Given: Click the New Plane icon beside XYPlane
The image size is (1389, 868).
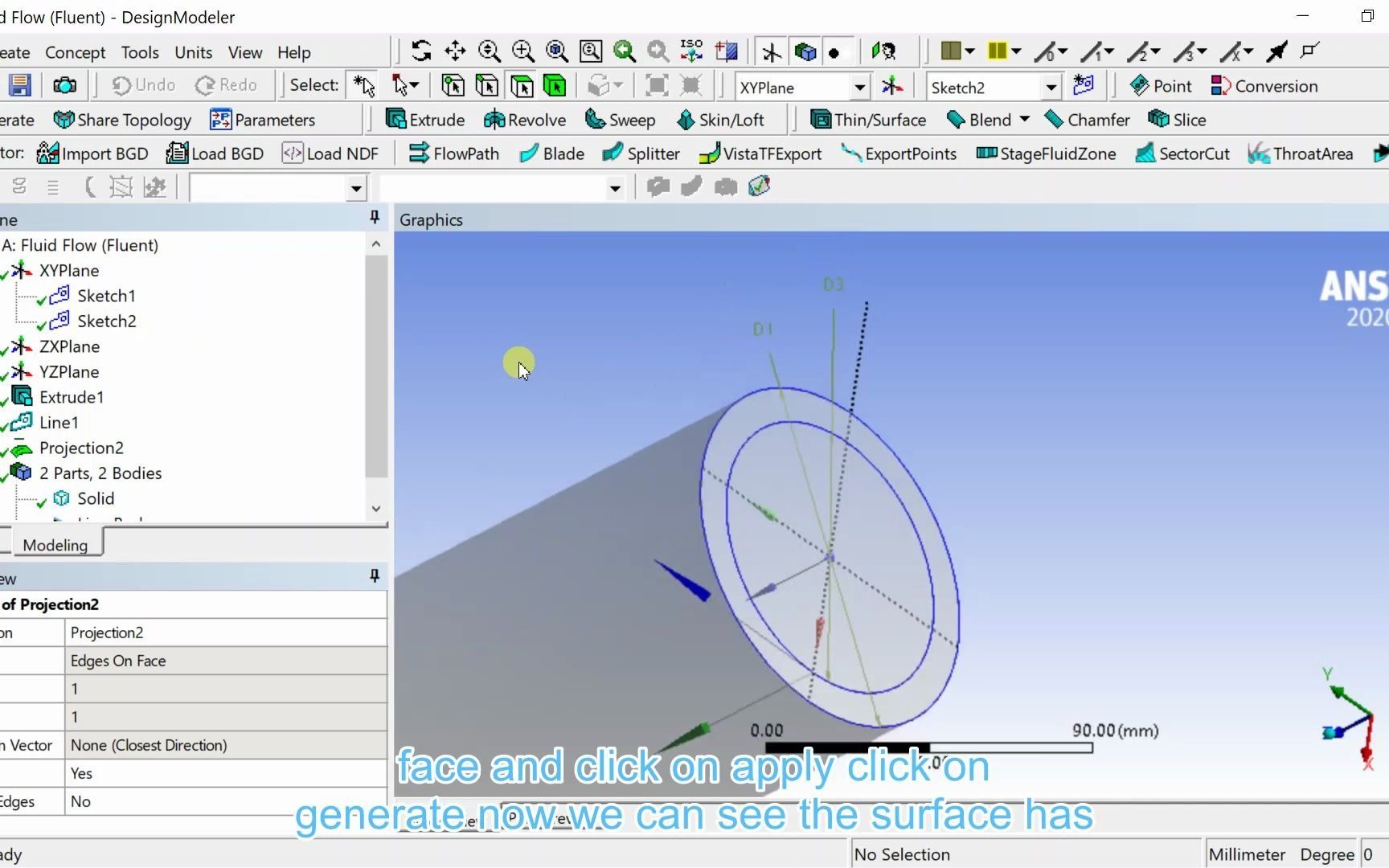Looking at the screenshot, I should click(892, 86).
